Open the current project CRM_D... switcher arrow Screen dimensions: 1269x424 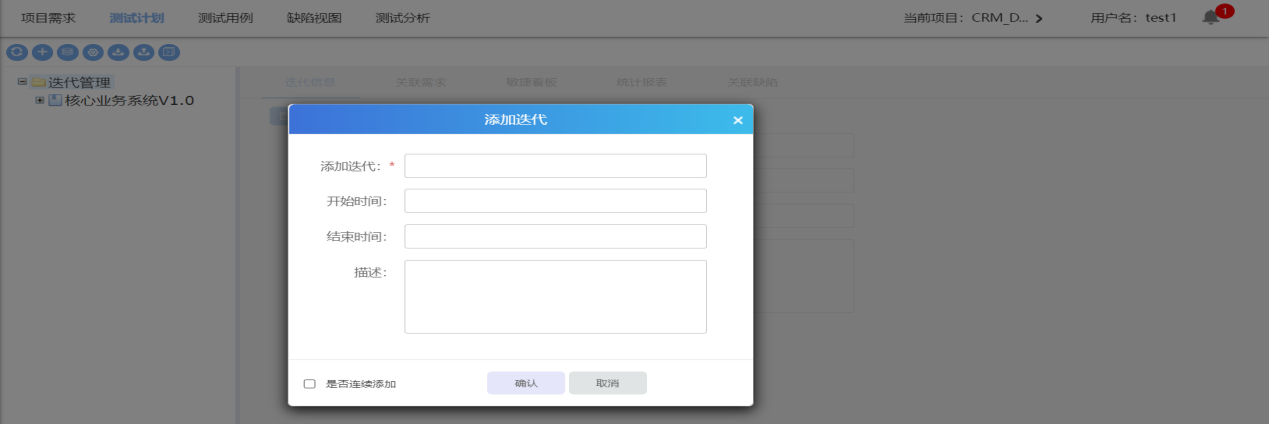pyautogui.click(x=1040, y=19)
